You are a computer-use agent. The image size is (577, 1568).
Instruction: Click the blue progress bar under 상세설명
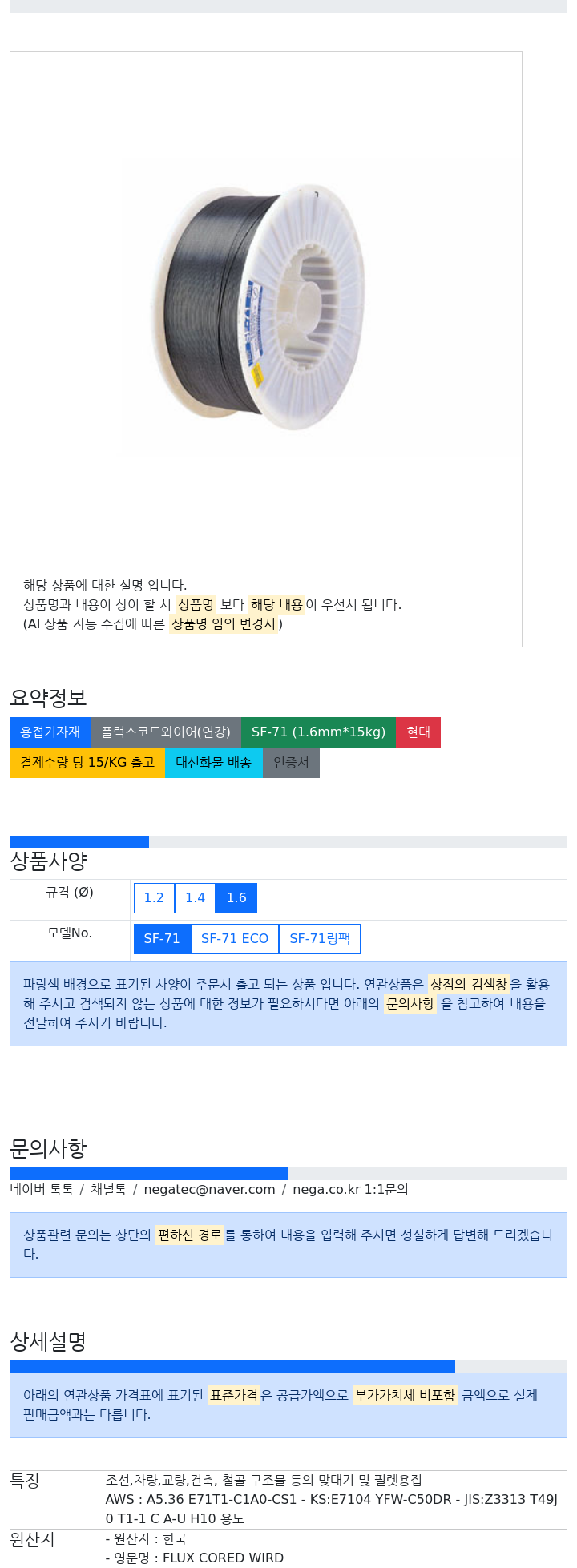[232, 1366]
